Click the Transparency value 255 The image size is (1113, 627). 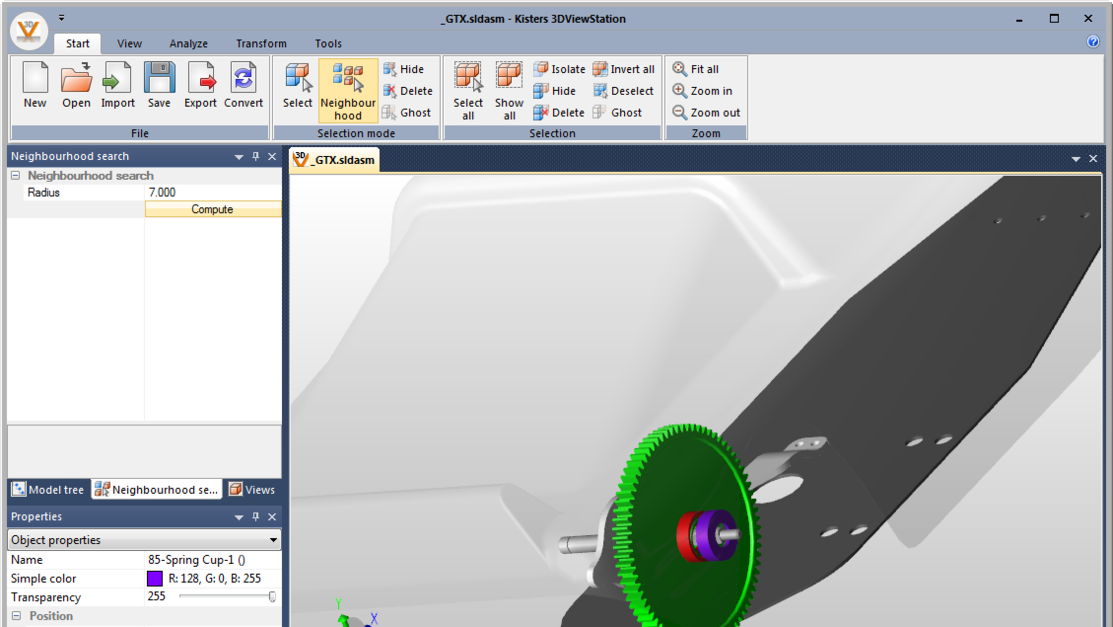156,596
